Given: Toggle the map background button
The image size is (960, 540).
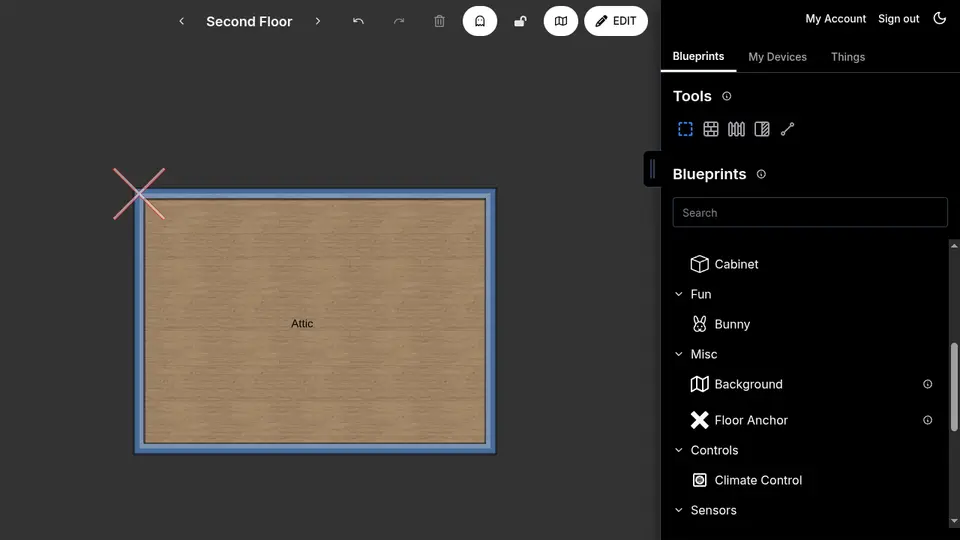Looking at the screenshot, I should pyautogui.click(x=560, y=21).
